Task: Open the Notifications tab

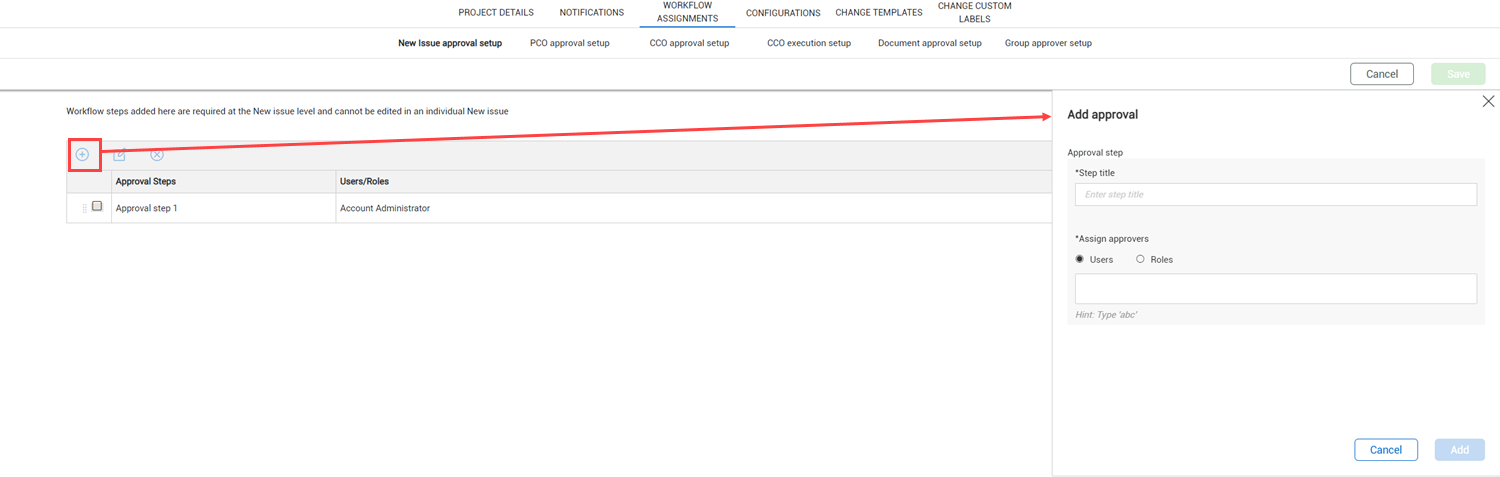Action: [x=592, y=13]
